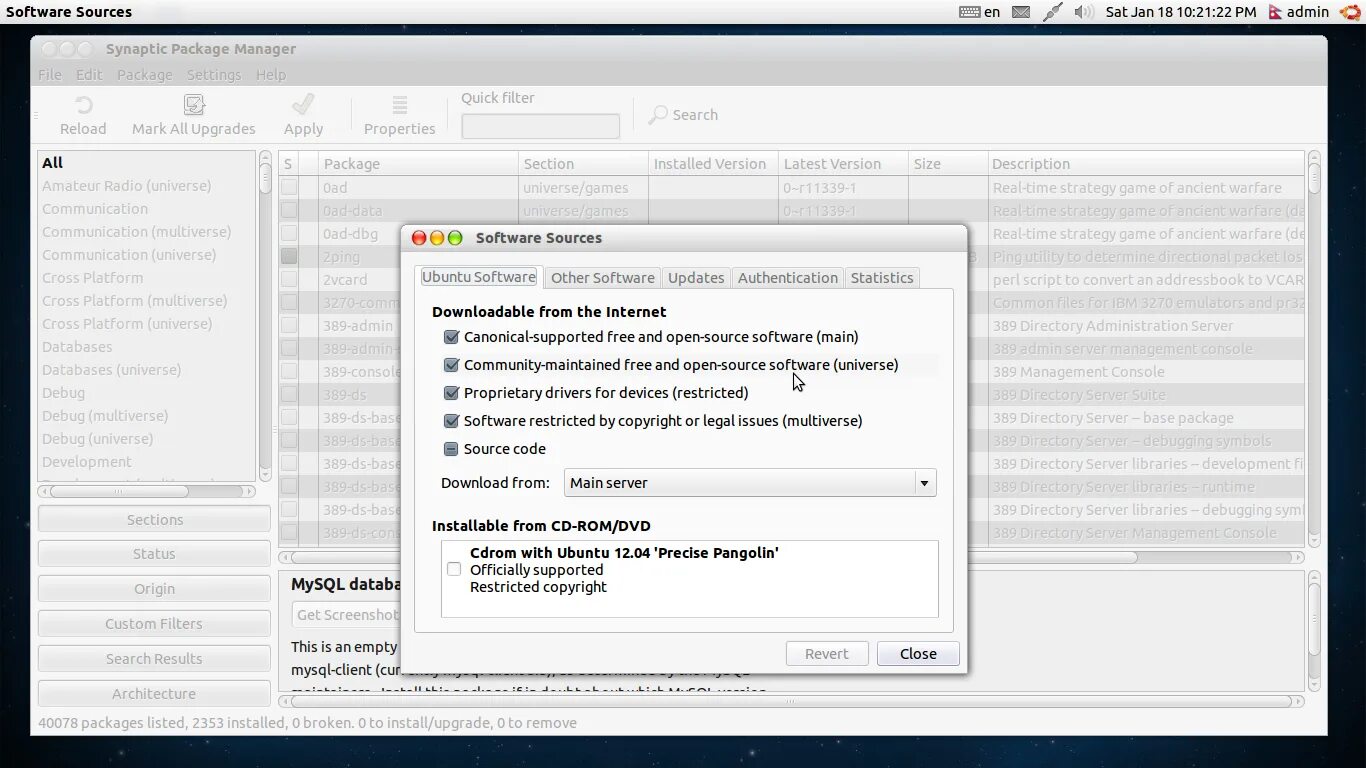Sort by Package column header
Screen dimensions: 1366x768
(x=418, y=164)
